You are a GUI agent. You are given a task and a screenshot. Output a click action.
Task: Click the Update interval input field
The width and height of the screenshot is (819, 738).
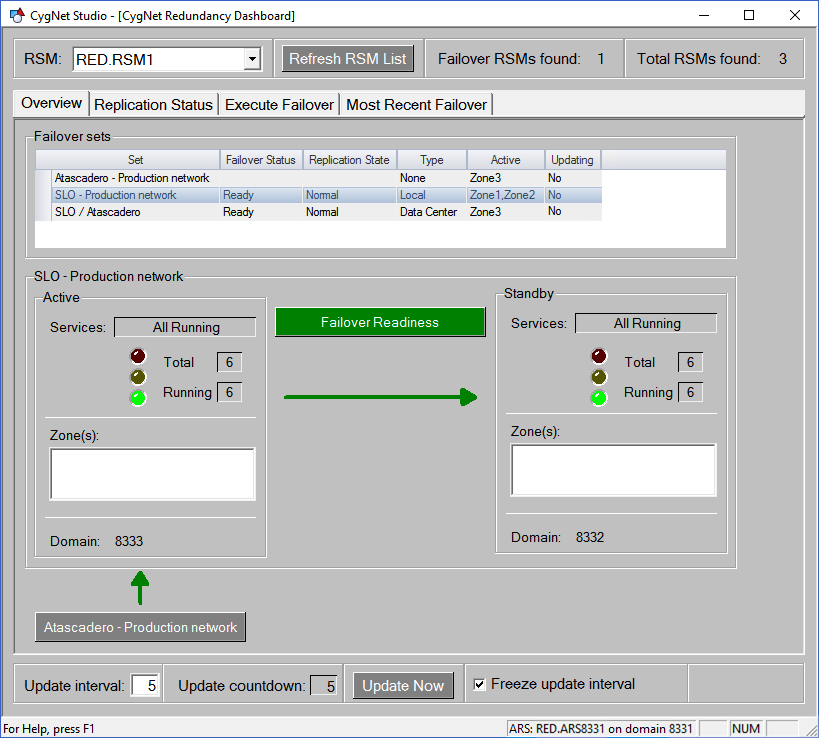(x=145, y=686)
